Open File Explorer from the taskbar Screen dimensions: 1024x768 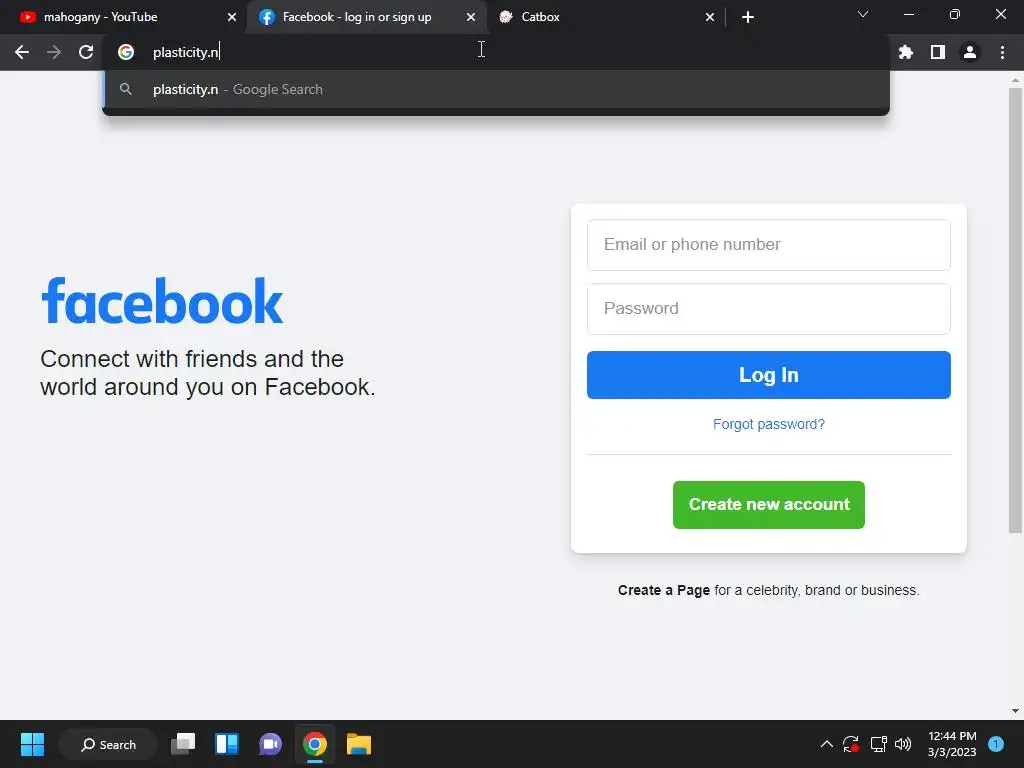[359, 744]
